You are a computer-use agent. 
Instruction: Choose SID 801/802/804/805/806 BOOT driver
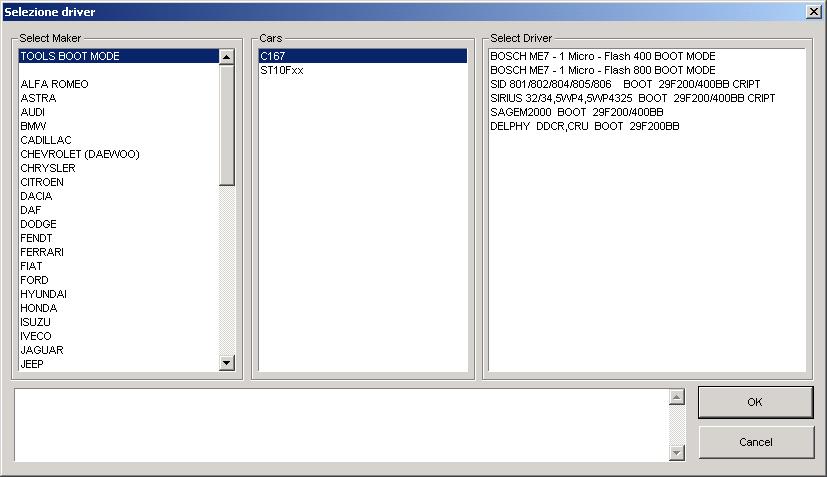(647, 84)
